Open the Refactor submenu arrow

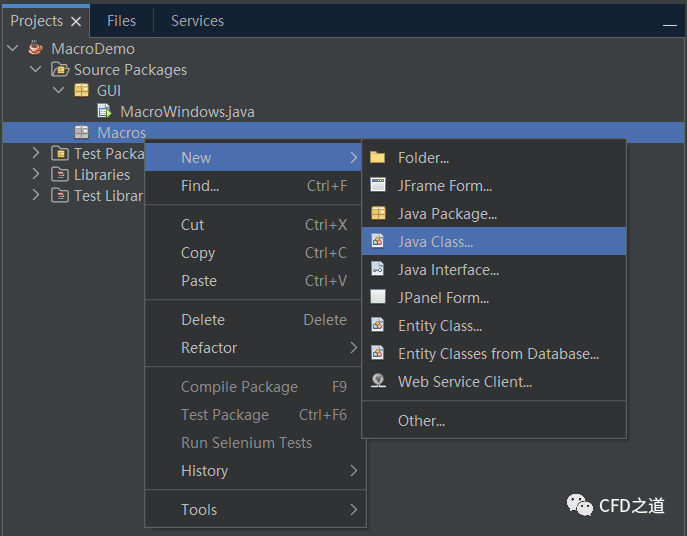353,348
